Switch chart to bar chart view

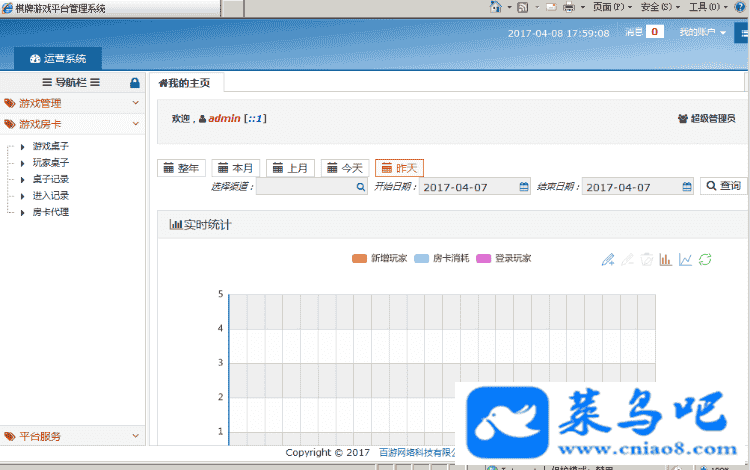666,260
